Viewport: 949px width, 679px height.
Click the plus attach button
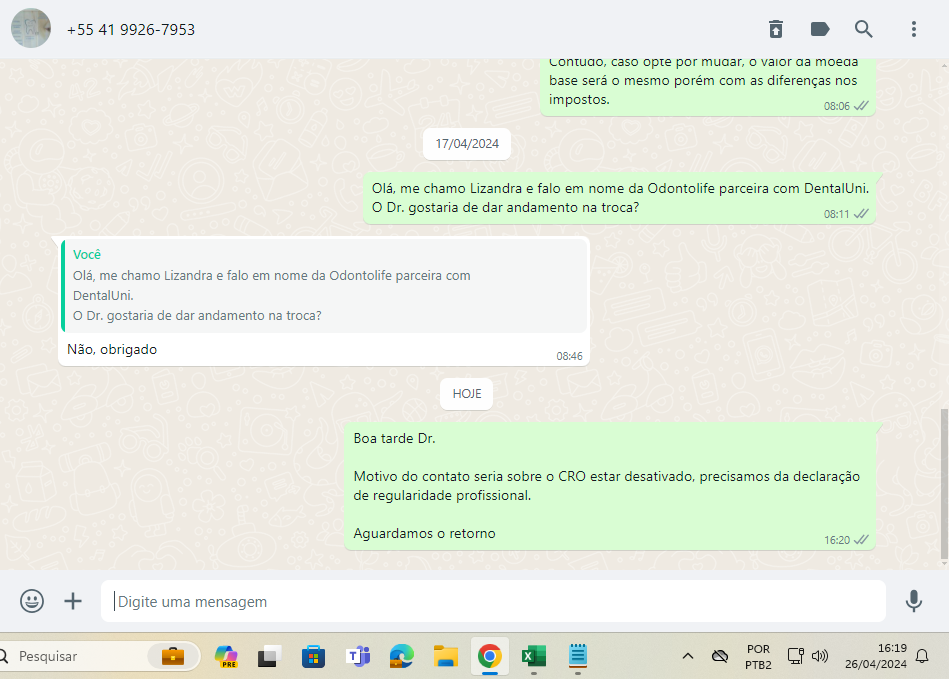click(x=73, y=601)
